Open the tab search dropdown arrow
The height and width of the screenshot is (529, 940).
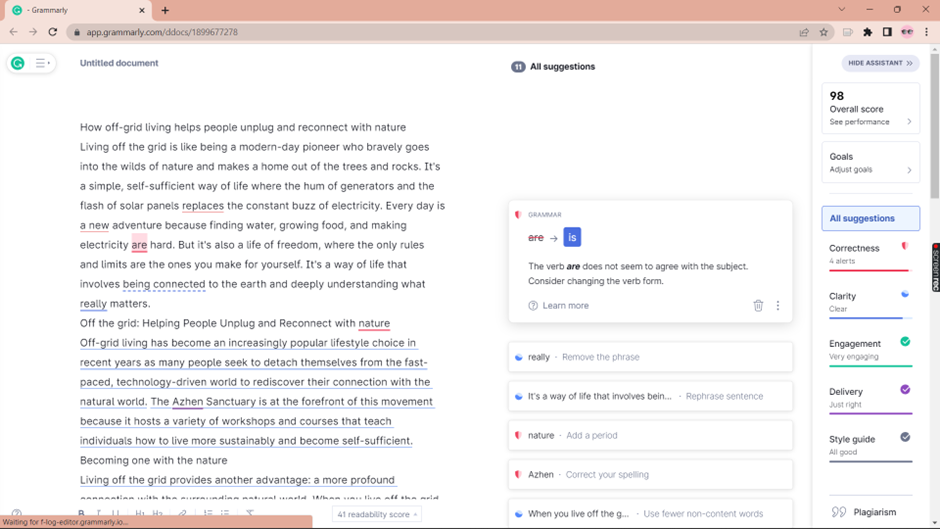click(842, 10)
